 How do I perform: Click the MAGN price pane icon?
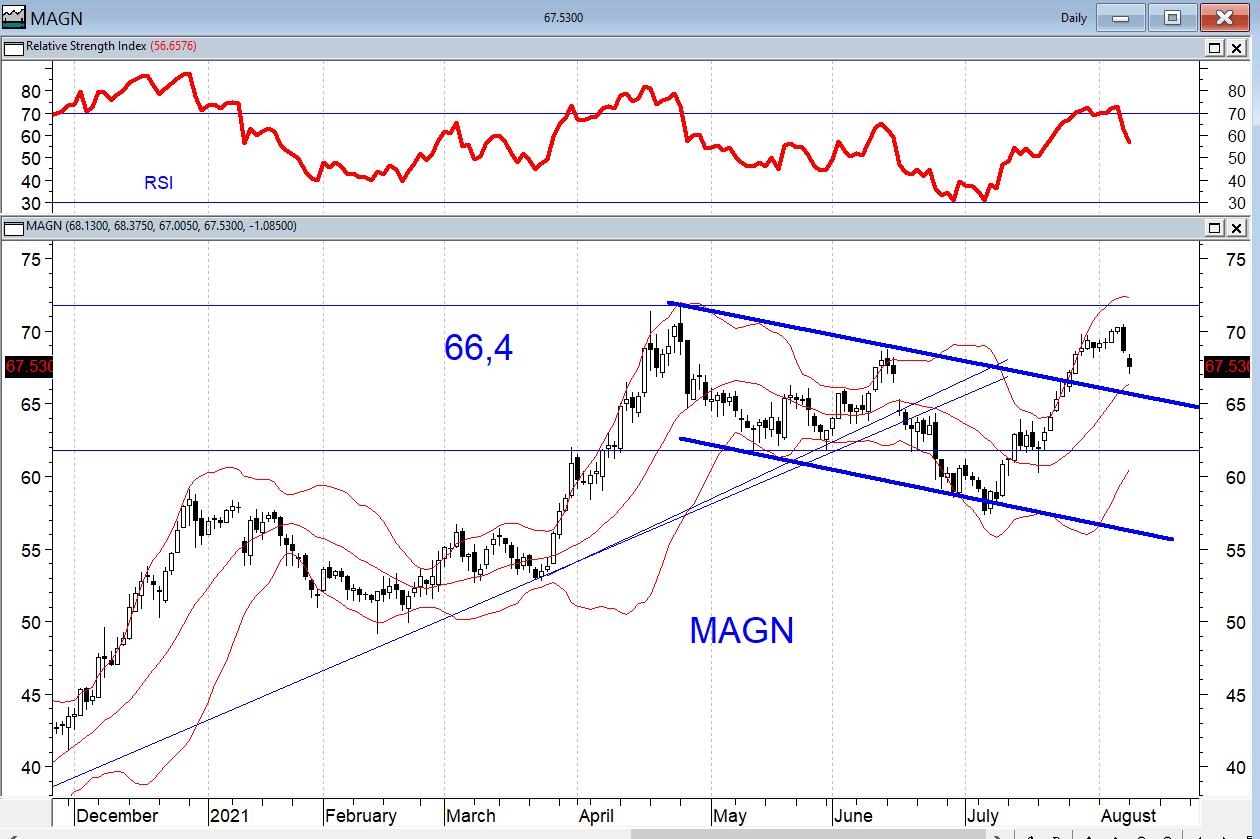pyautogui.click(x=14, y=227)
